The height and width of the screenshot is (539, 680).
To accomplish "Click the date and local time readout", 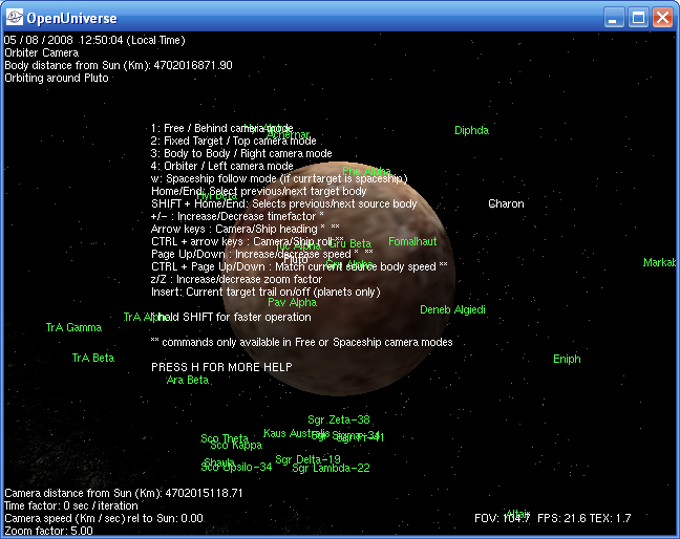I will tap(95, 40).
